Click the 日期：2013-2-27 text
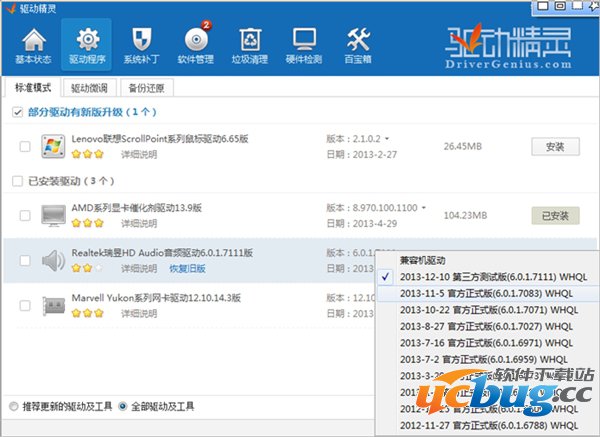Screen dimensions: 600x437 362,155
